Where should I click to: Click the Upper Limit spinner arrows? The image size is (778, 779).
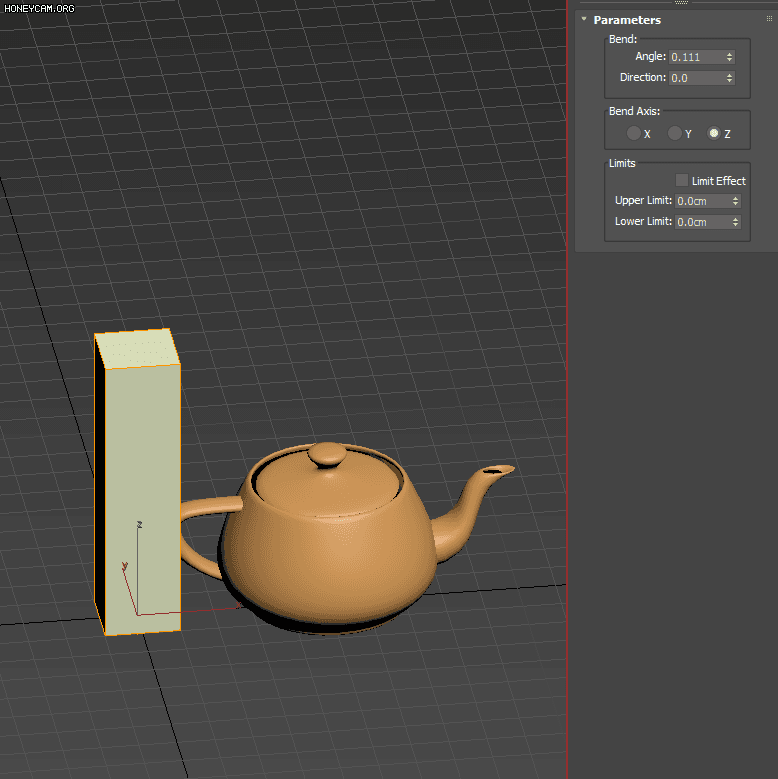(736, 201)
